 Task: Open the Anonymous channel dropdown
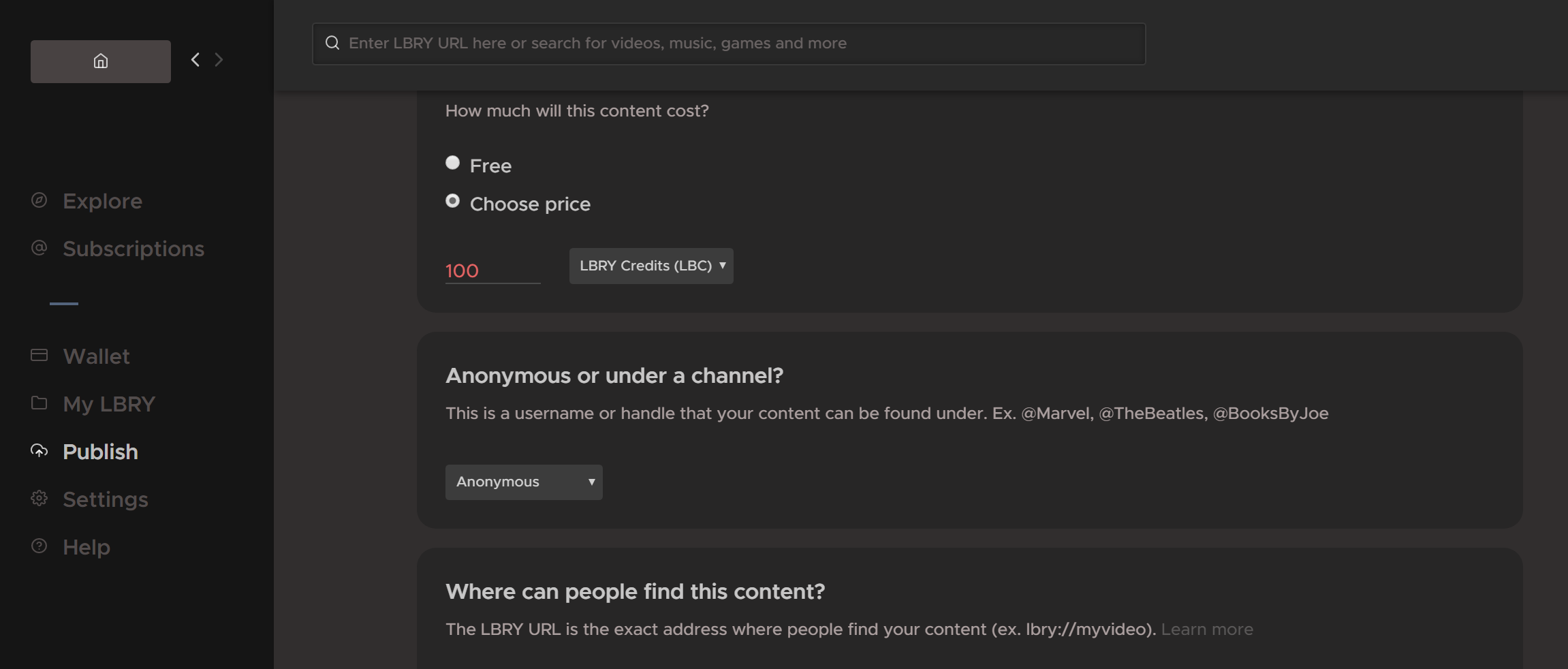pos(524,482)
